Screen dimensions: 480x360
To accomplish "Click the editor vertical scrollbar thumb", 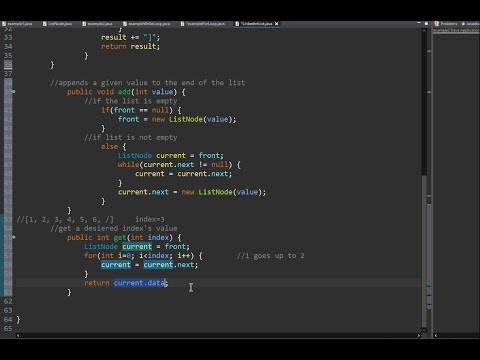I will pos(424,250).
